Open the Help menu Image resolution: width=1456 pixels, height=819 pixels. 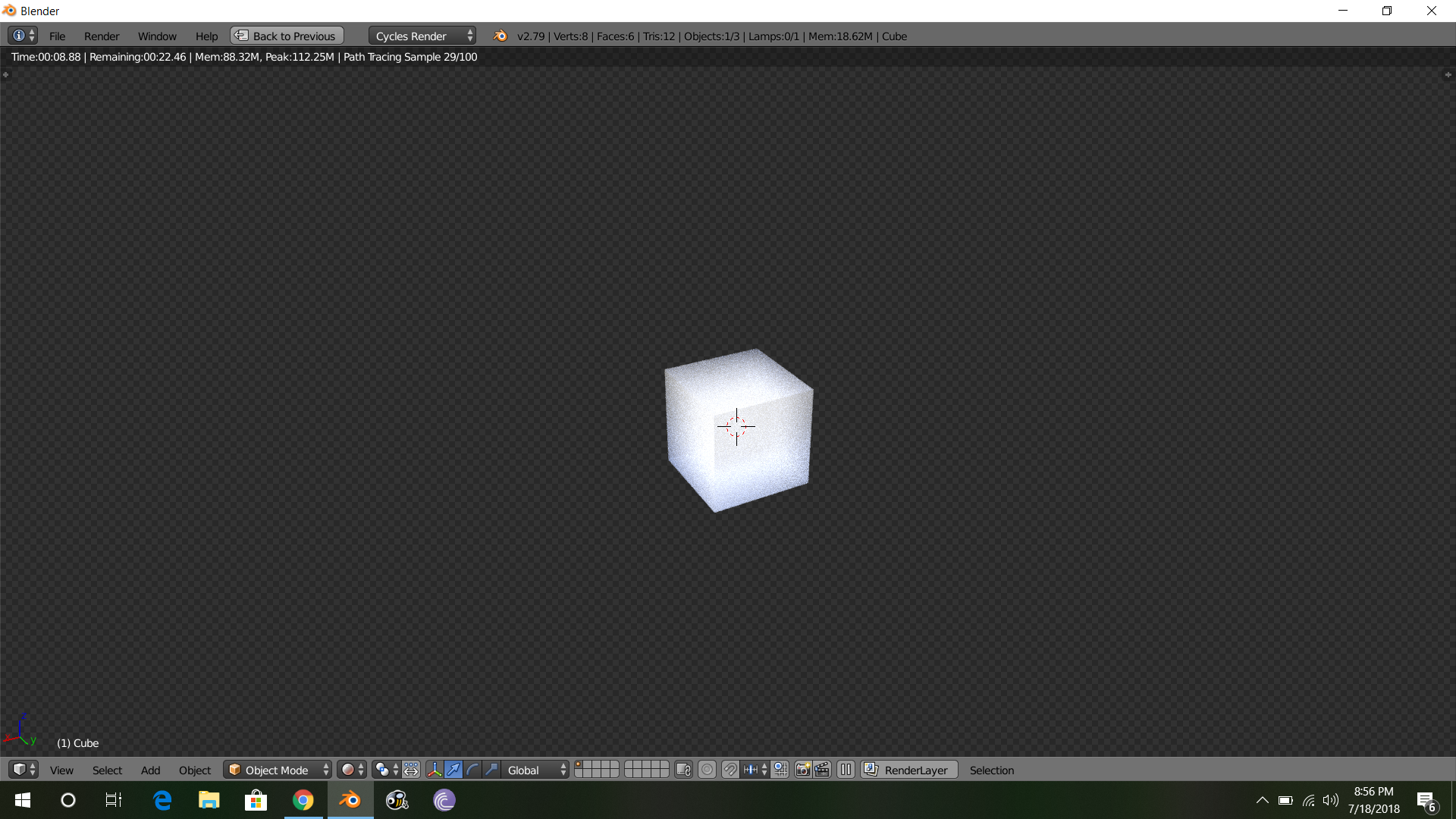click(x=206, y=36)
